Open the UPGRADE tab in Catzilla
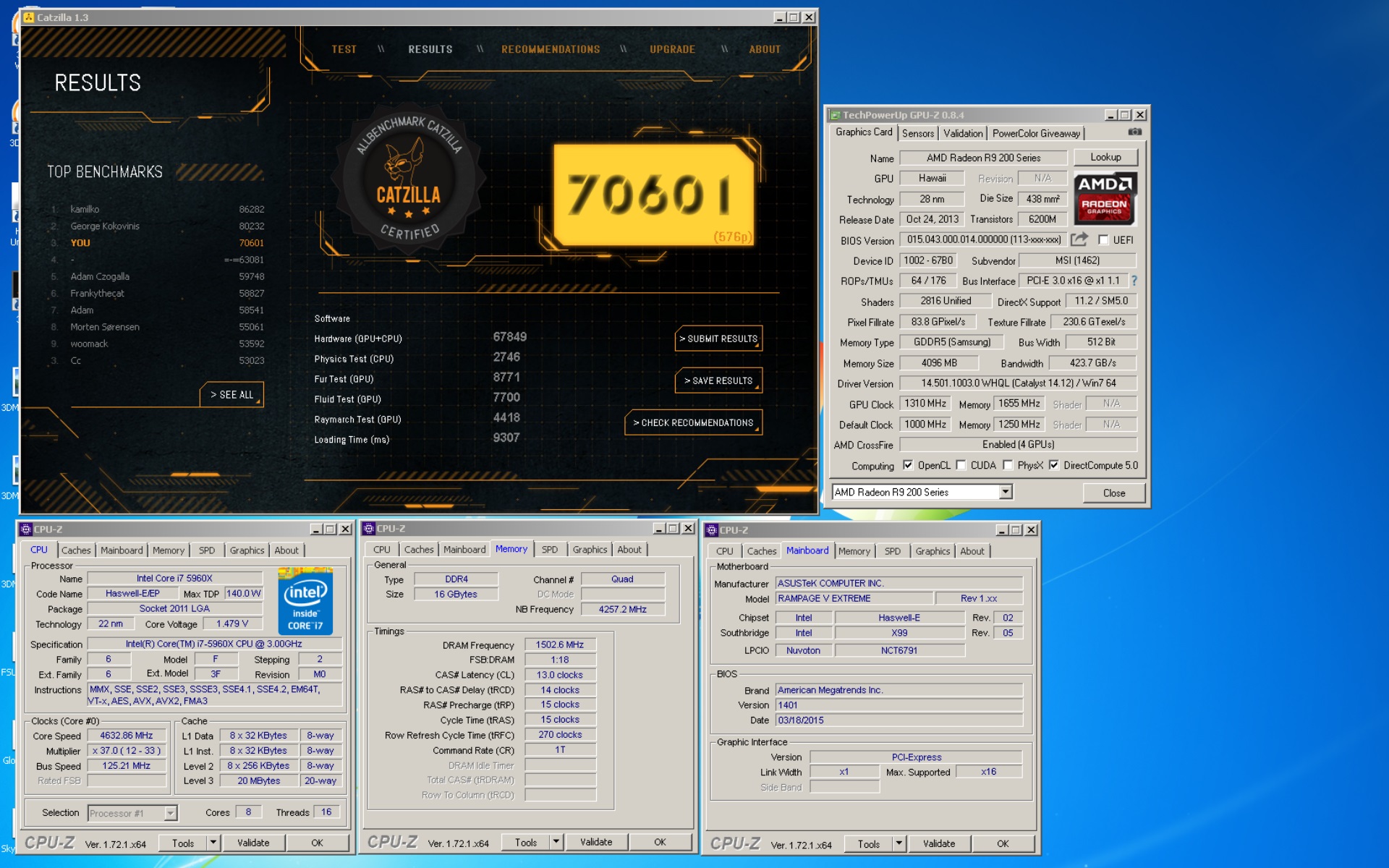Screen dimensions: 1389x868 click(672, 49)
